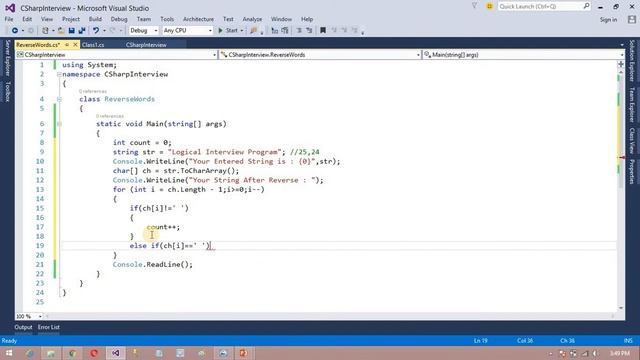Collapse the Main method outline

tap(59, 124)
